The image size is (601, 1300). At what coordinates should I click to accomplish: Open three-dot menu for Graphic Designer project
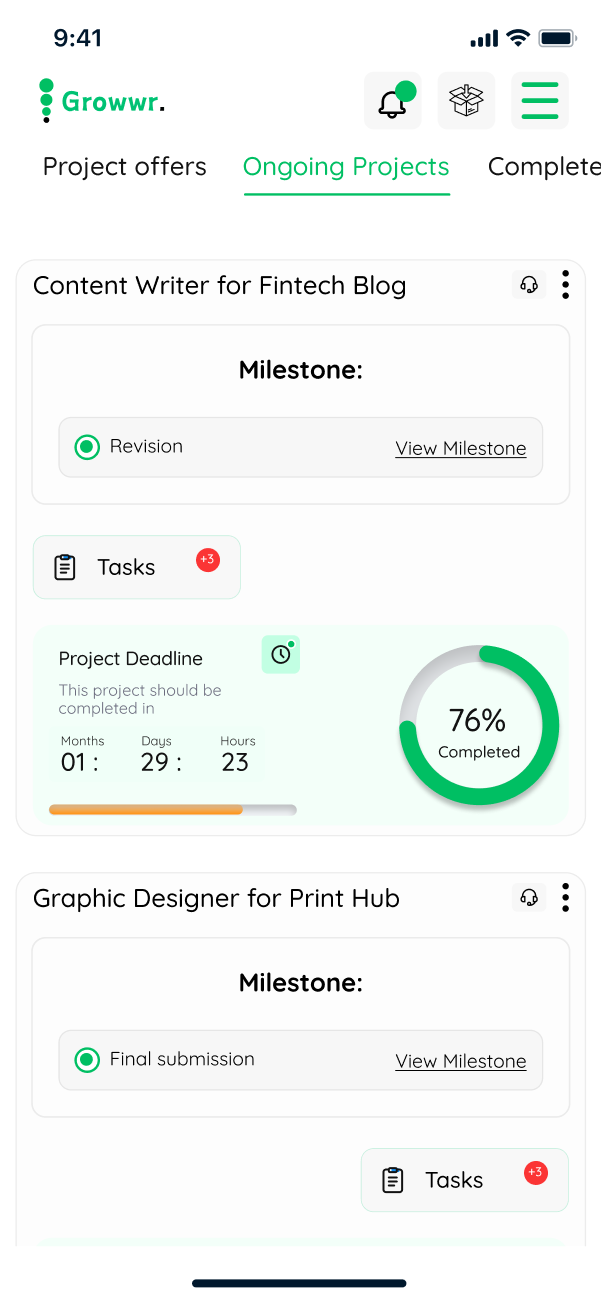click(x=565, y=898)
